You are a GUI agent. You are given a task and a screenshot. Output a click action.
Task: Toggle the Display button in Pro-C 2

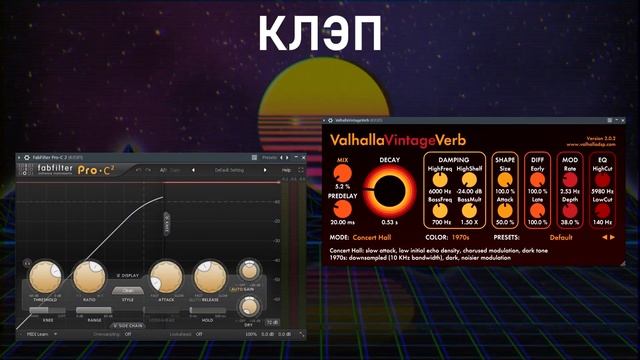point(128,276)
